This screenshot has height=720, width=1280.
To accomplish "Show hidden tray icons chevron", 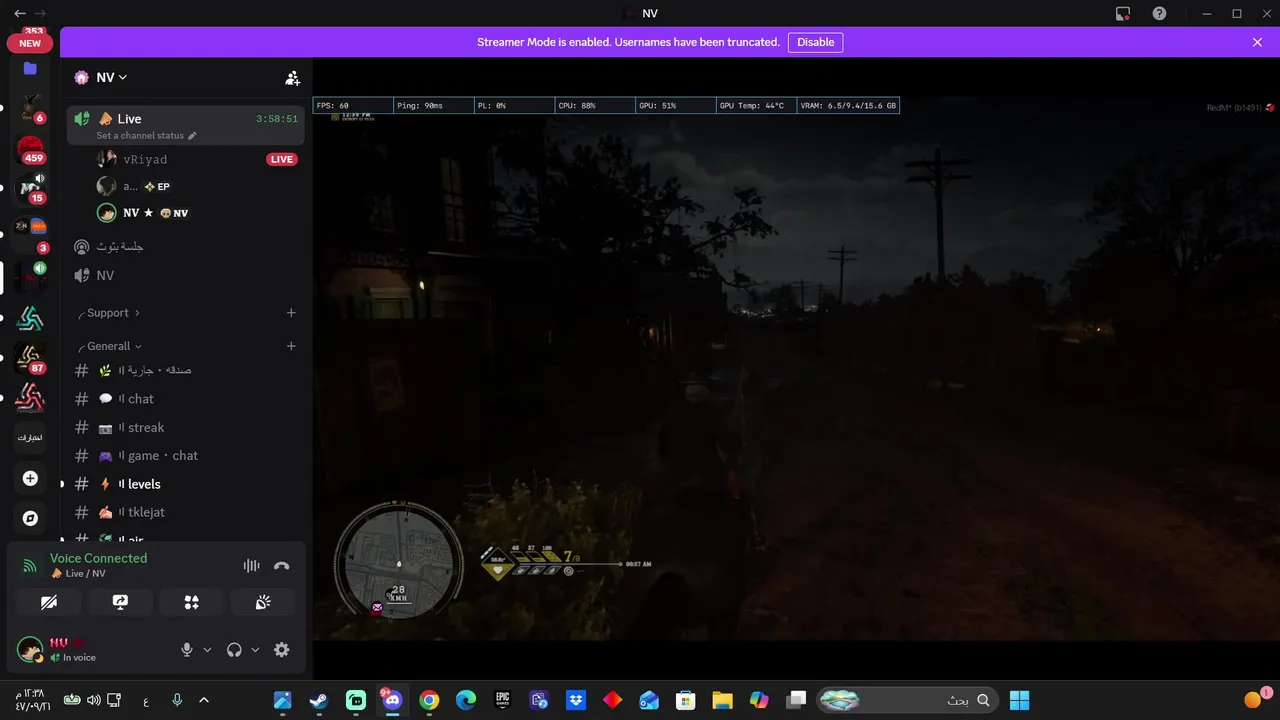I will pyautogui.click(x=204, y=700).
